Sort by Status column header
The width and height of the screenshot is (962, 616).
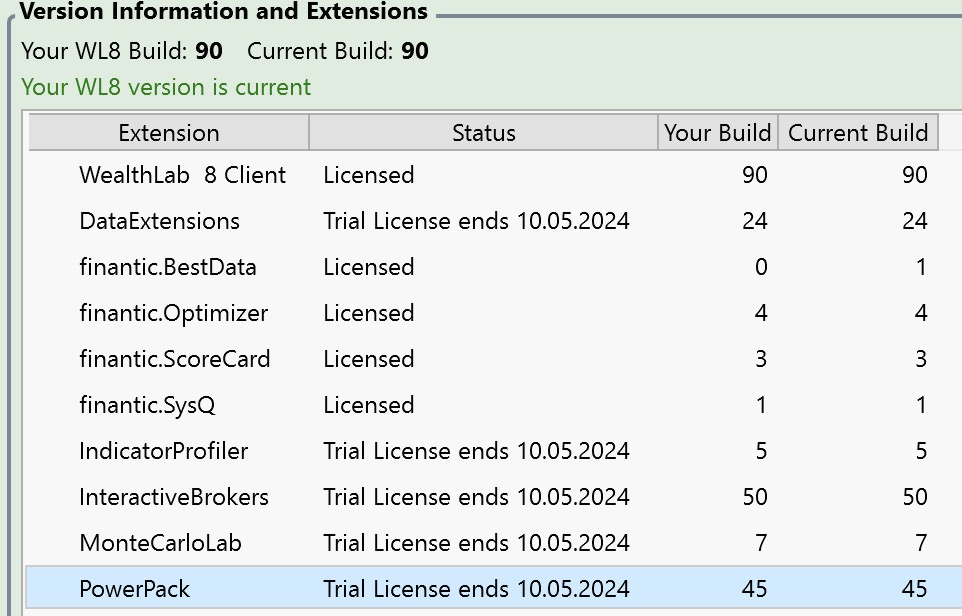[x=483, y=133]
